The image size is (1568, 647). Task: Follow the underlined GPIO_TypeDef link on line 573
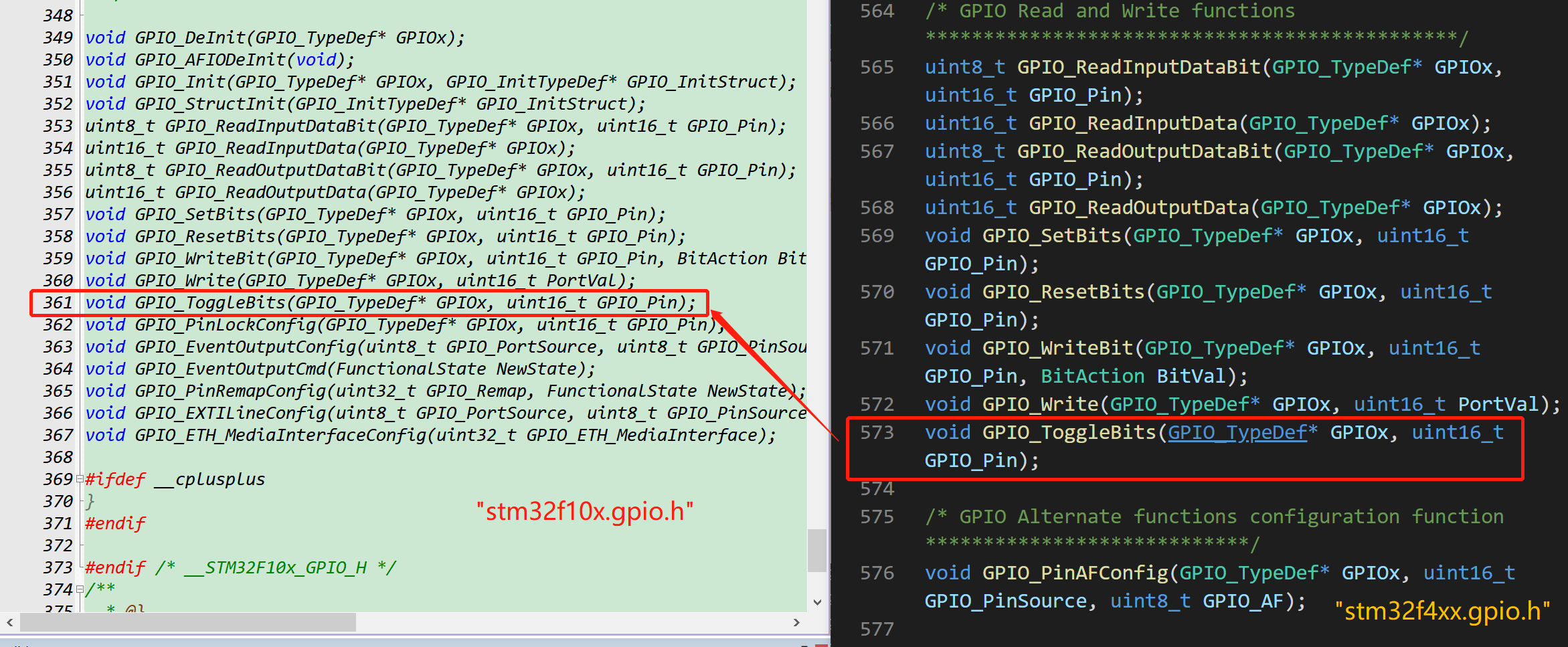pos(1237,433)
